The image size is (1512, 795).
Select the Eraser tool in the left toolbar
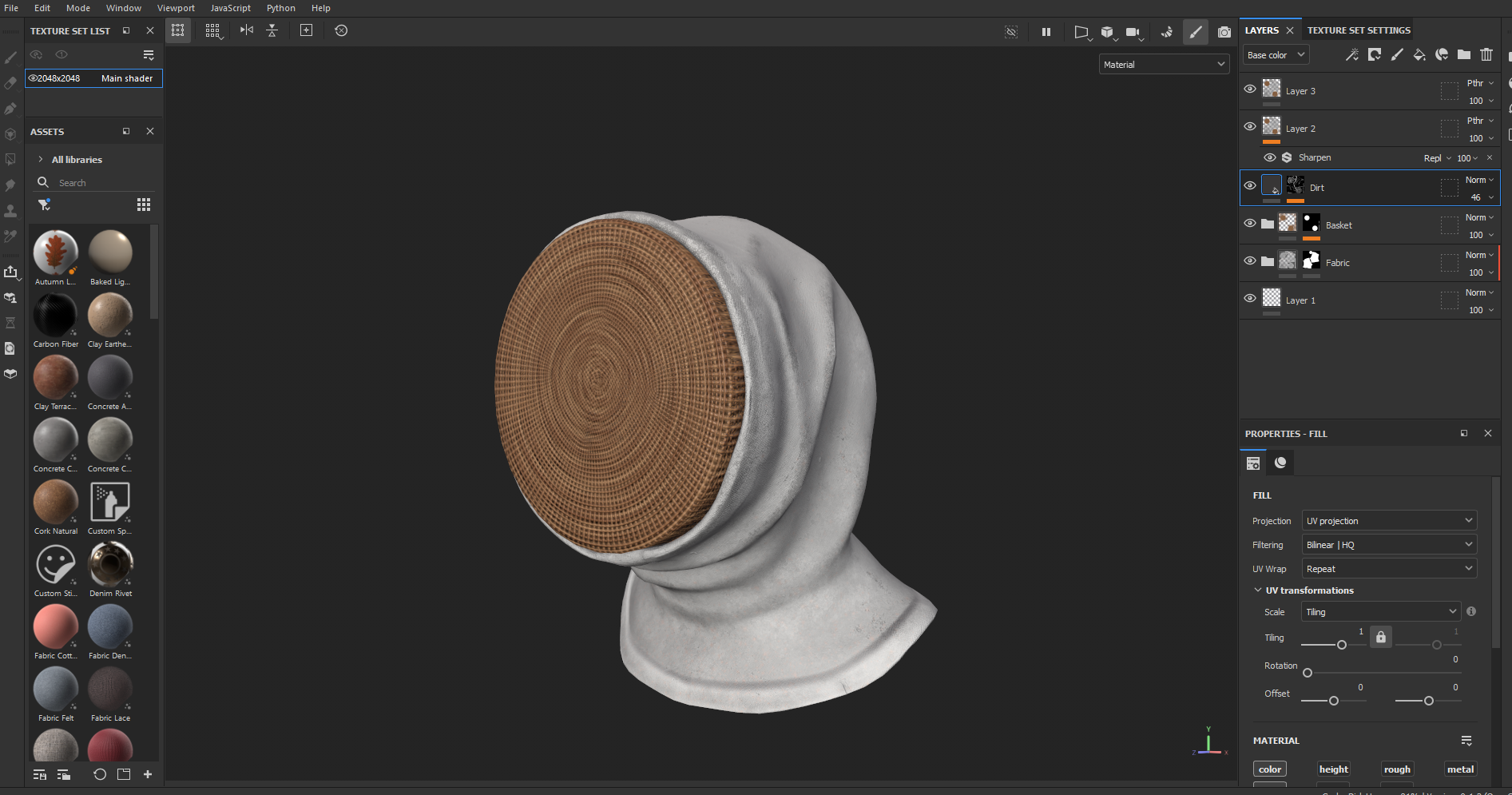pyautogui.click(x=10, y=83)
